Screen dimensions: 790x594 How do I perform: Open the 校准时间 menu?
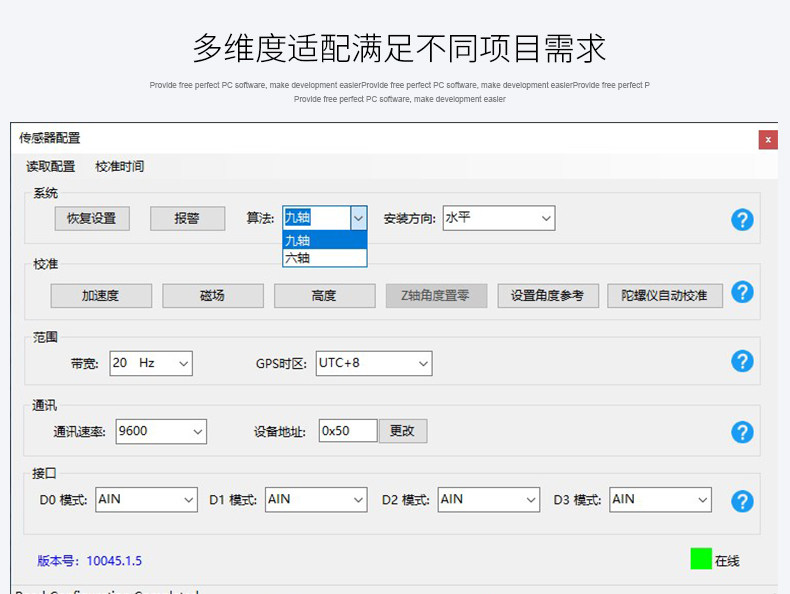coord(119,166)
